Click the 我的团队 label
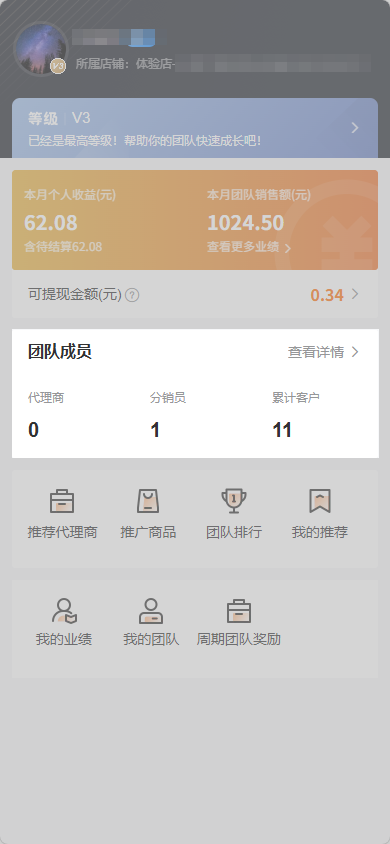Screen dimensions: 390x844 pos(151,639)
